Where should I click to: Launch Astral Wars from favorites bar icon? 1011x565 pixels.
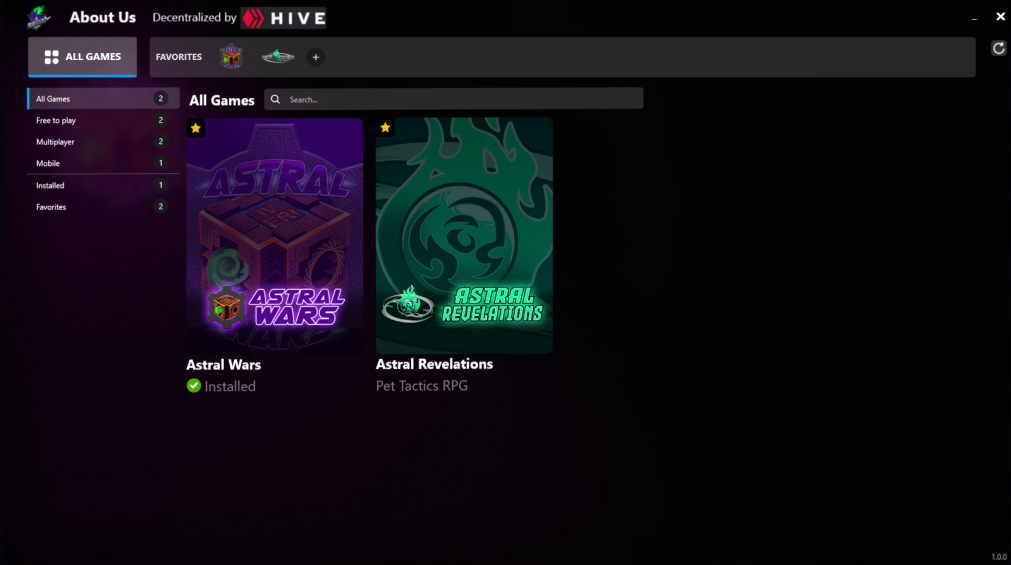coord(231,57)
